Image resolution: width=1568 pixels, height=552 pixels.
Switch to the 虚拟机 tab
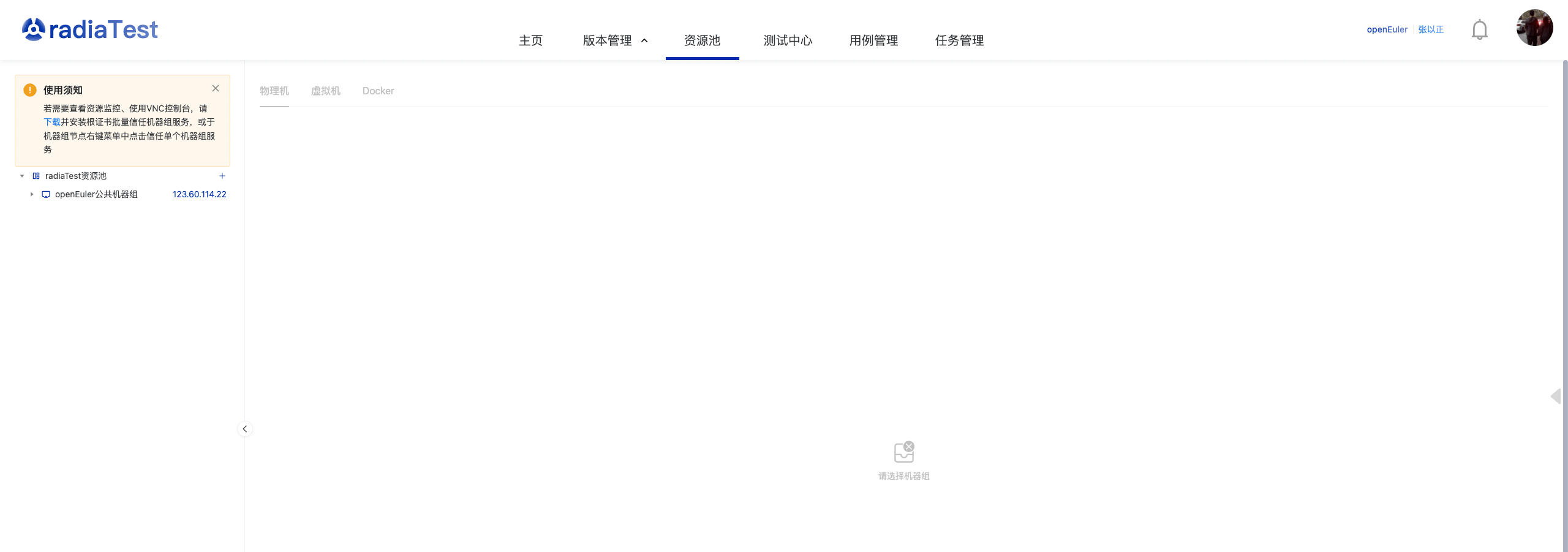(x=325, y=91)
